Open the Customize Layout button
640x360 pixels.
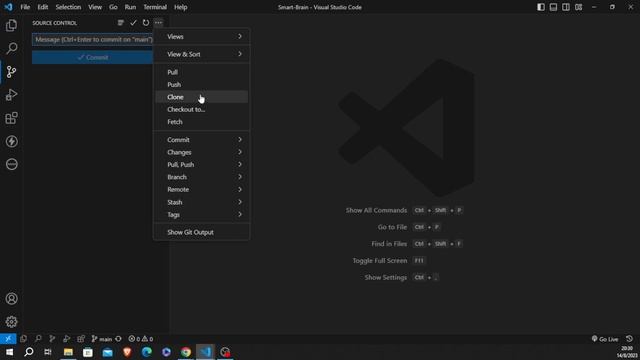point(578,7)
